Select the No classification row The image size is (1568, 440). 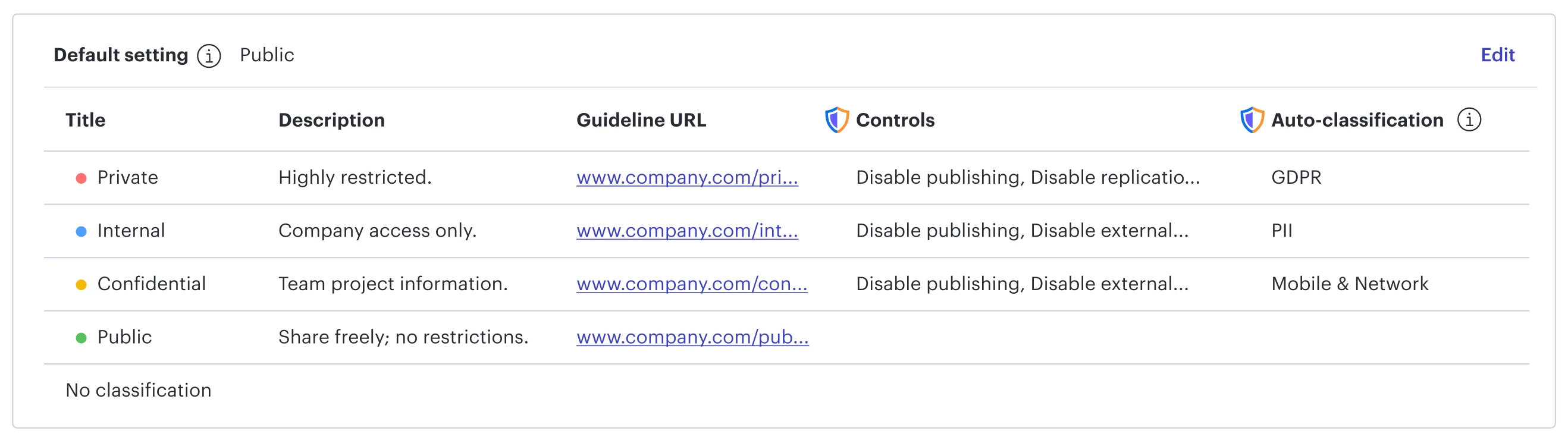click(786, 390)
